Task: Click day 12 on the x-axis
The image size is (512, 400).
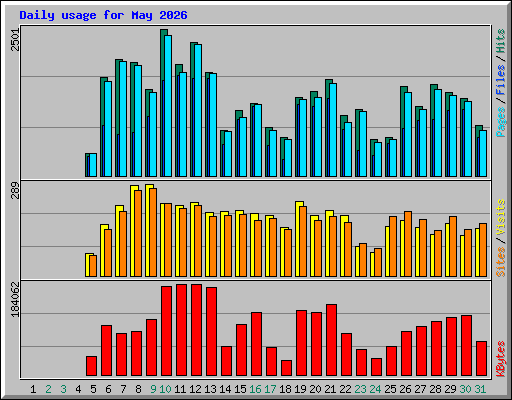Action: 195,389
